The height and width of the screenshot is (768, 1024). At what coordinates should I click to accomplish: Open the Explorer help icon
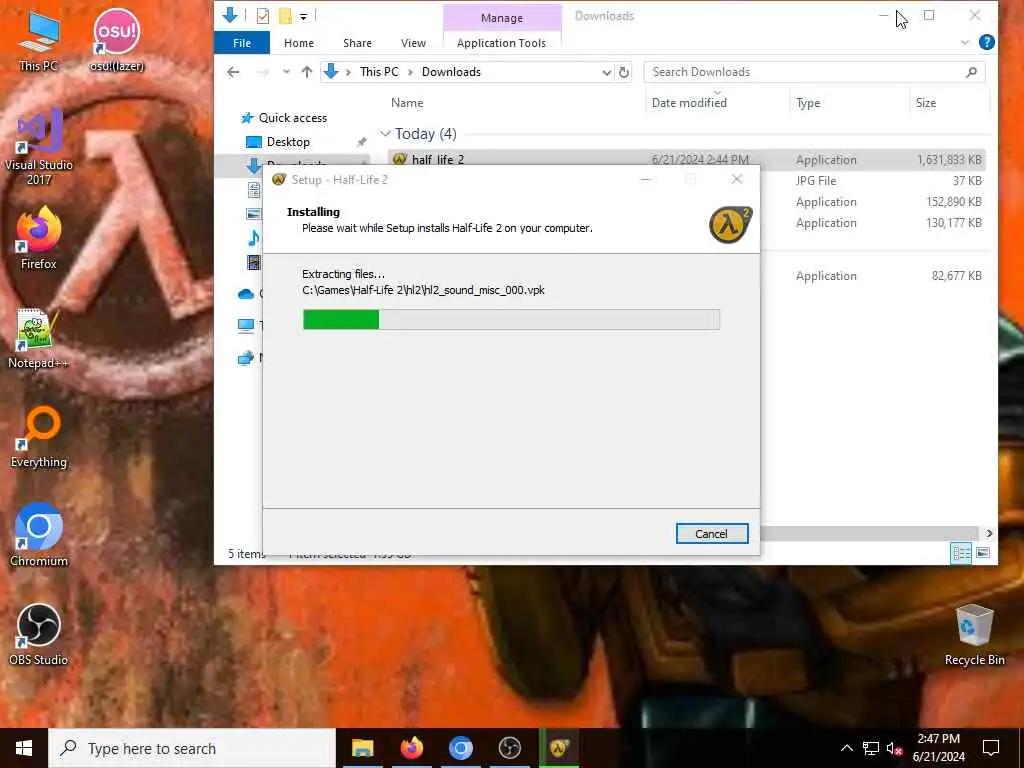(987, 42)
